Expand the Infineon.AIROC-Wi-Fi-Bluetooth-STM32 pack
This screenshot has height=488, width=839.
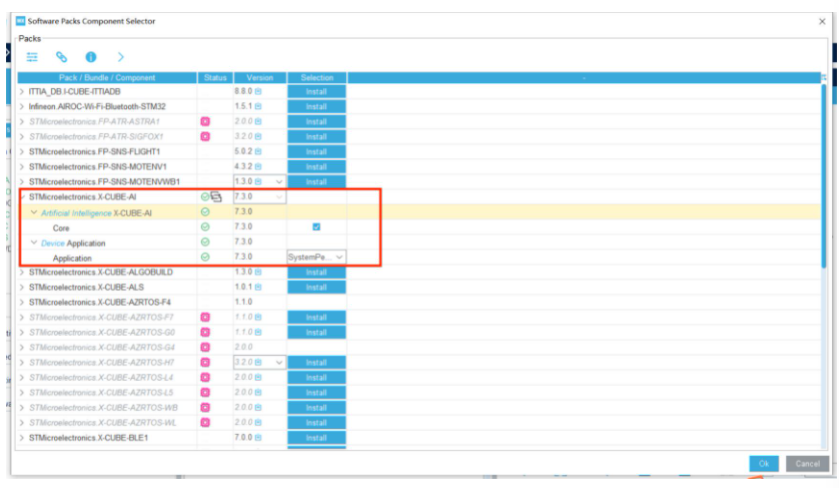click(x=22, y=106)
